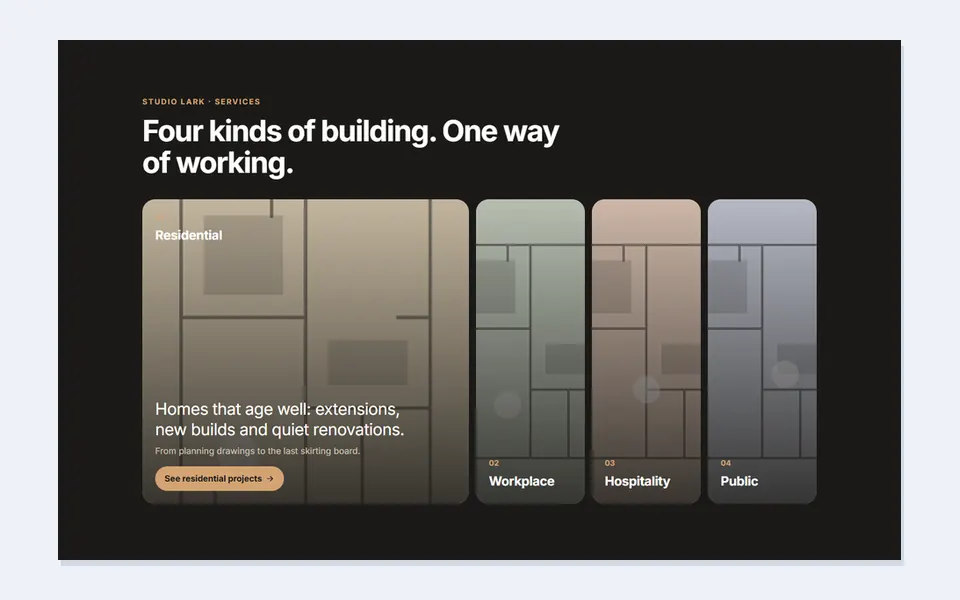960x600 pixels.
Task: Click the STUDIO LARK · SERVICES label
Action: coord(201,102)
